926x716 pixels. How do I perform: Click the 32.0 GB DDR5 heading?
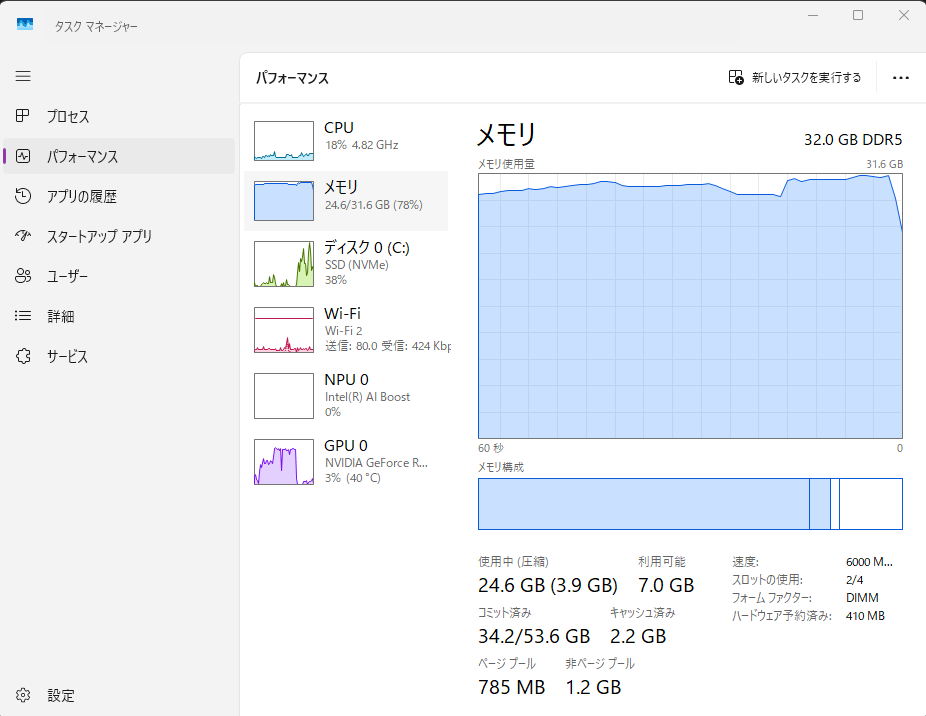[x=853, y=139]
